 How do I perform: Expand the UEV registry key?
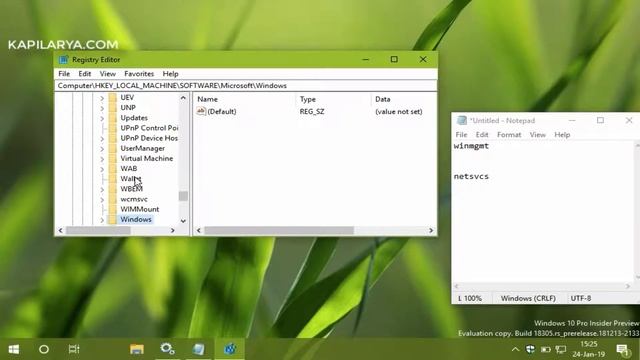(x=102, y=98)
